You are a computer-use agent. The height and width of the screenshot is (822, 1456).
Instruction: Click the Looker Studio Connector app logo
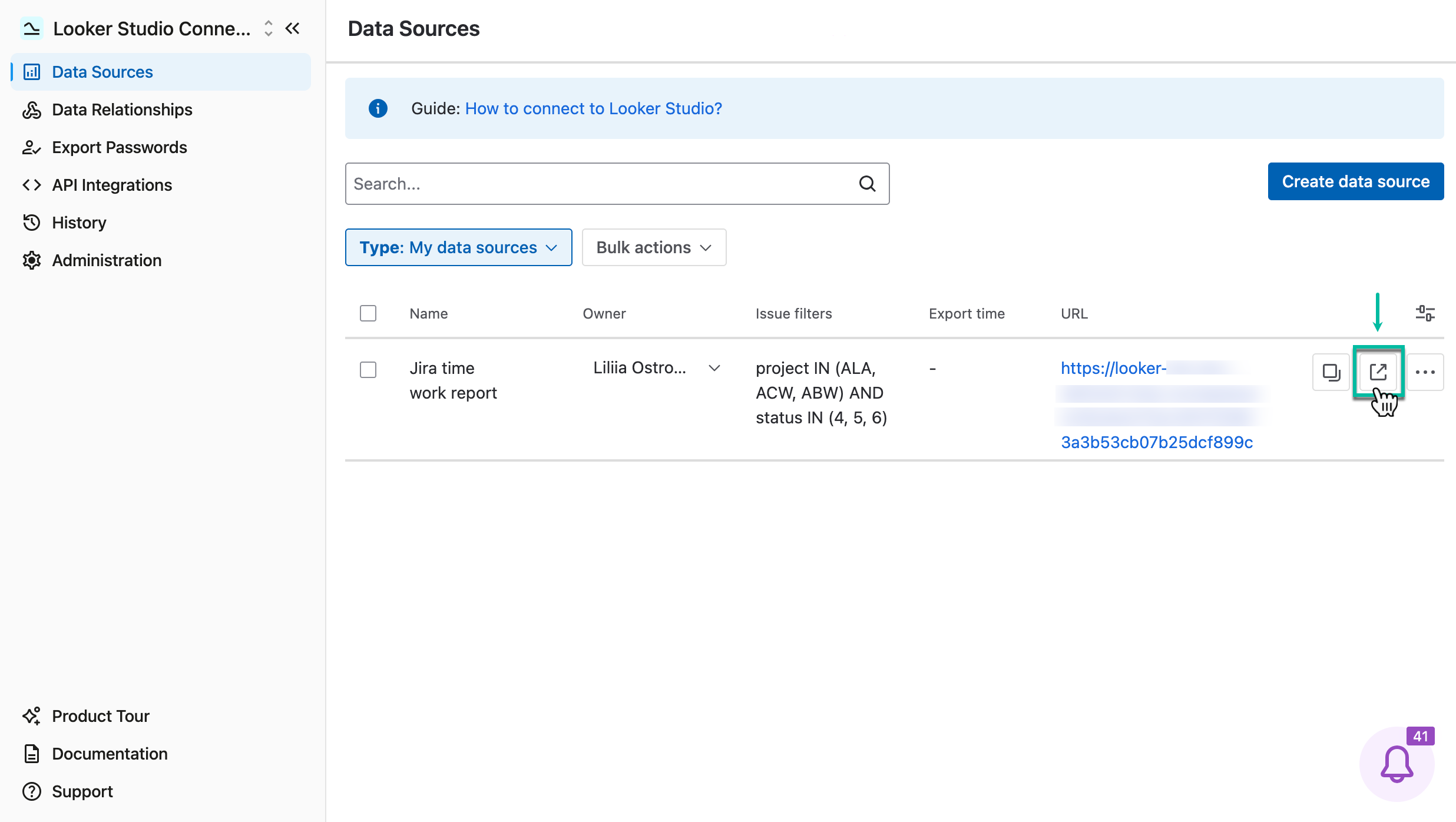pos(31,28)
